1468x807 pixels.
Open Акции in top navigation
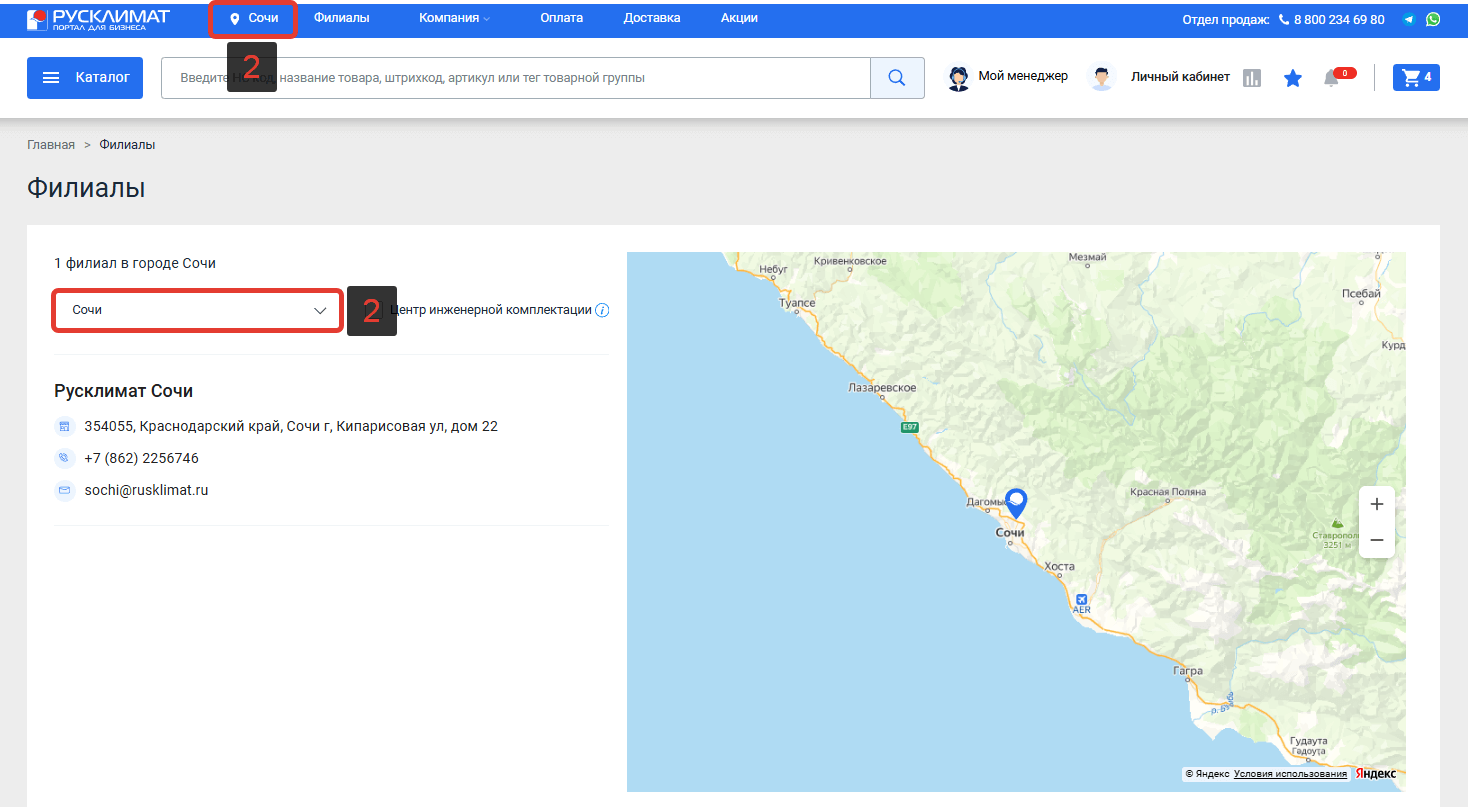[x=739, y=18]
